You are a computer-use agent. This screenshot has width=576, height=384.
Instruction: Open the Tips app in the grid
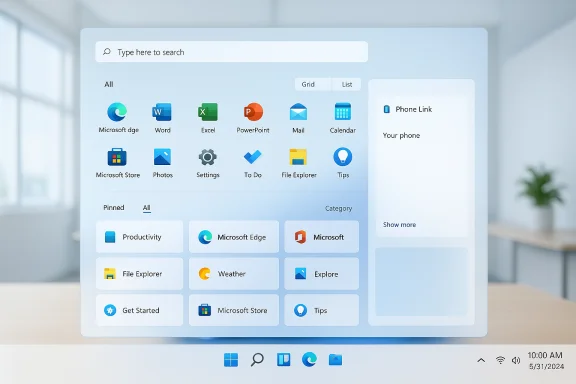pos(343,157)
